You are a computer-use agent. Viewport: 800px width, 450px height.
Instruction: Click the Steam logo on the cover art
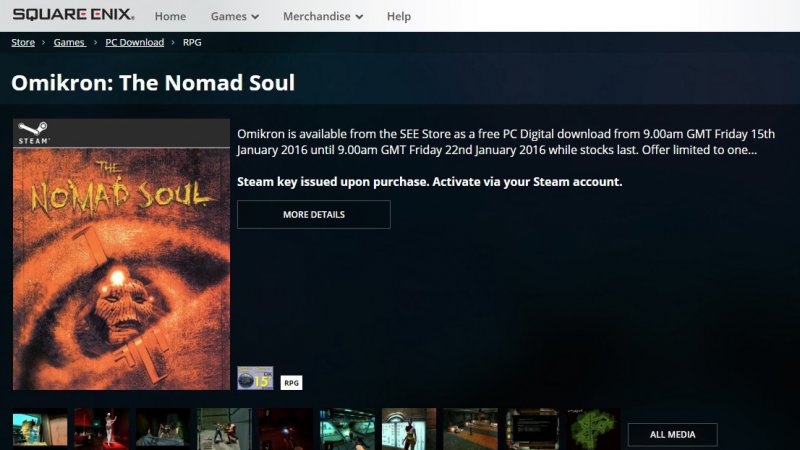(x=34, y=133)
